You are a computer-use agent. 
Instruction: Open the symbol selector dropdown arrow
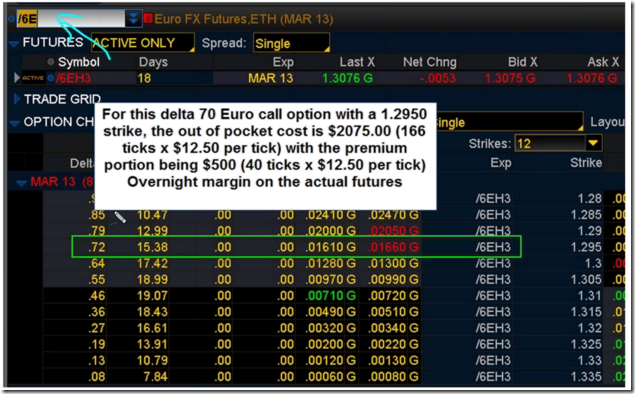(133, 19)
